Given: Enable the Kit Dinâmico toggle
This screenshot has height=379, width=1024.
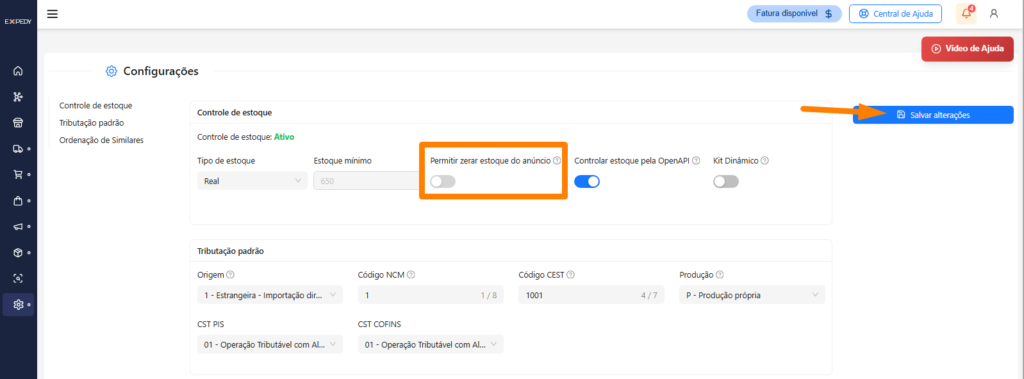Looking at the screenshot, I should pyautogui.click(x=726, y=182).
